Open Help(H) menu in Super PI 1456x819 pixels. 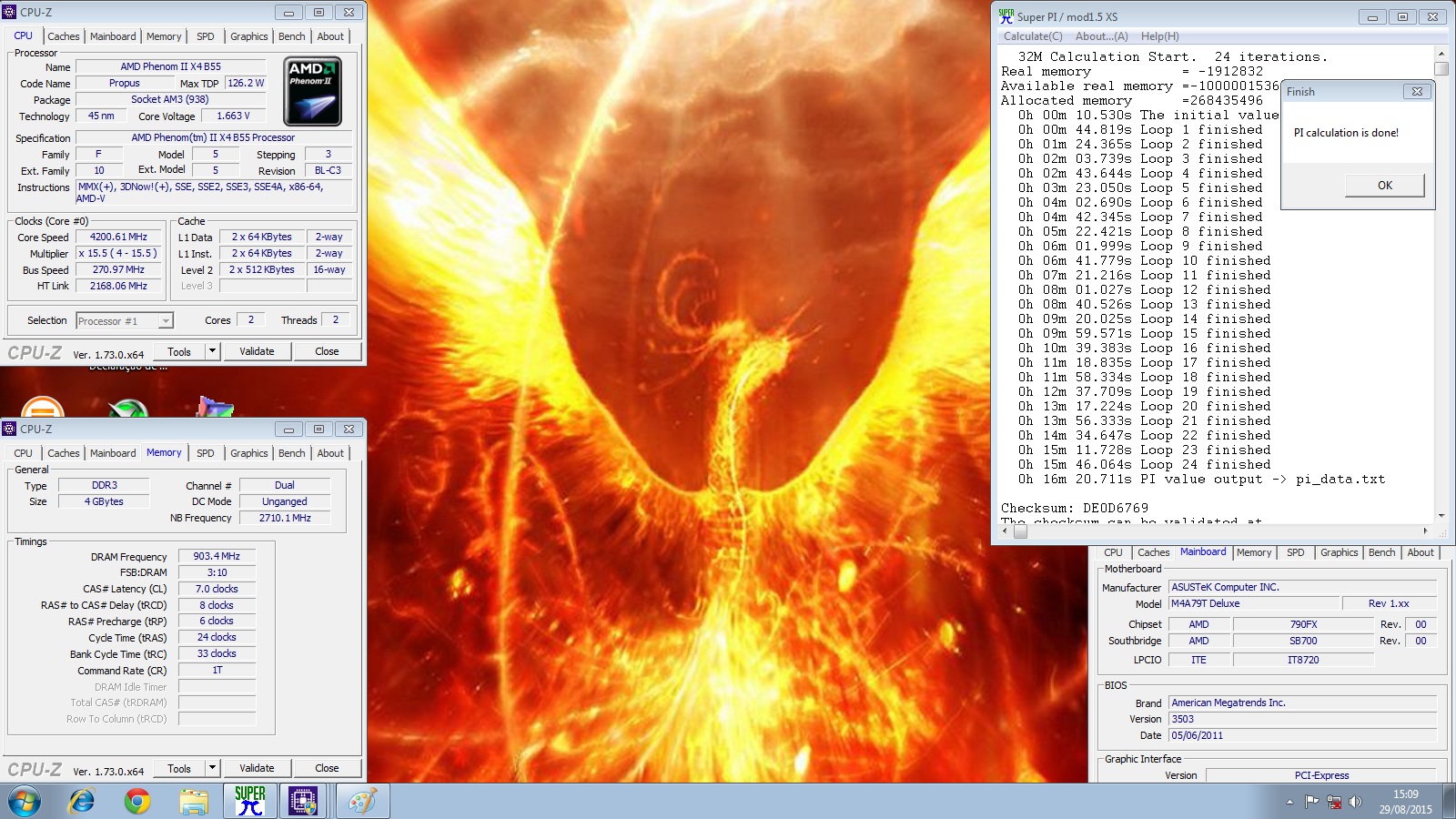coord(1160,36)
